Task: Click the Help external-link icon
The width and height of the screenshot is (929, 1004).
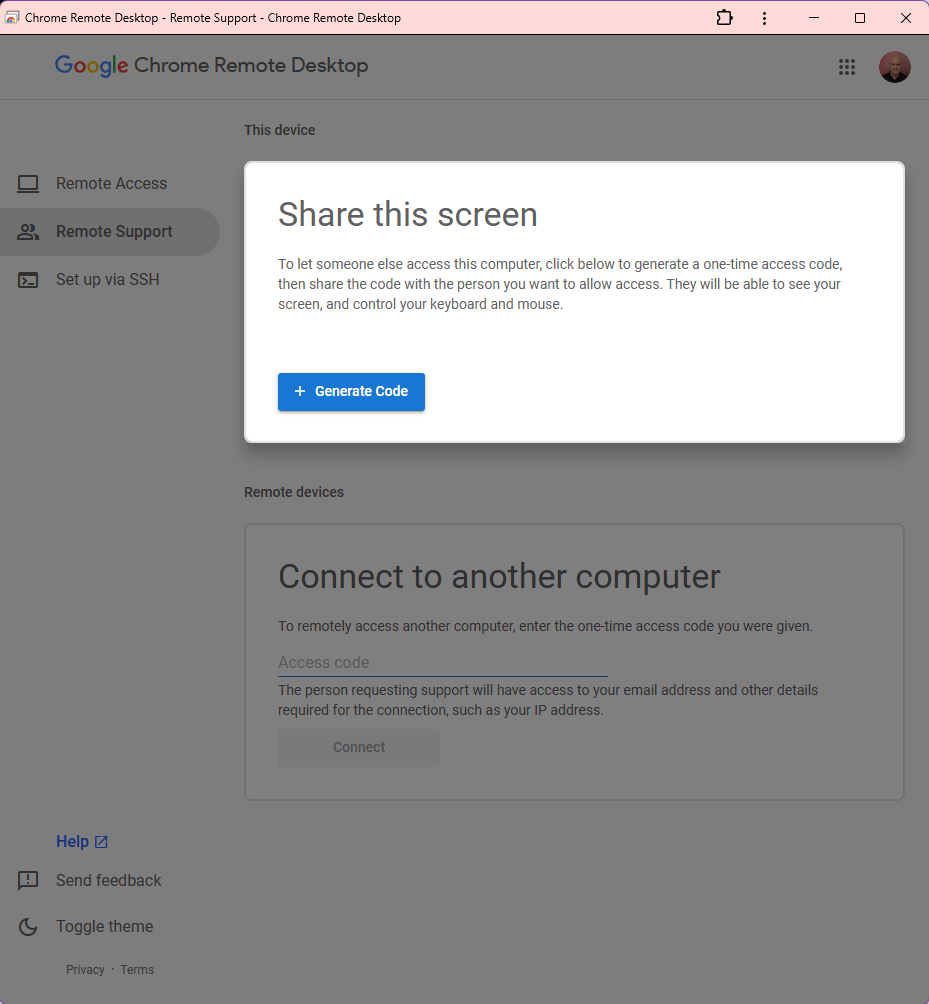Action: coord(101,842)
